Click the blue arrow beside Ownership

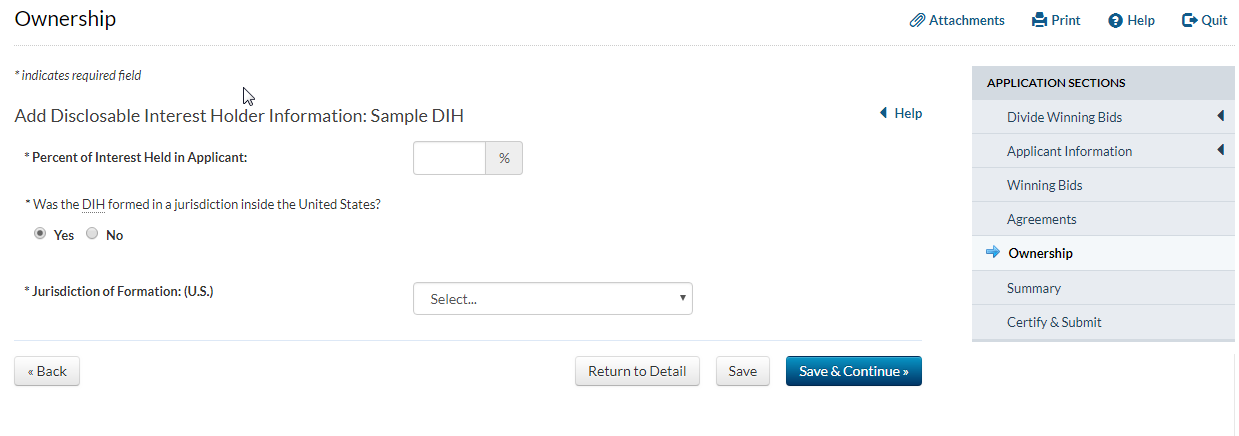pyautogui.click(x=993, y=253)
